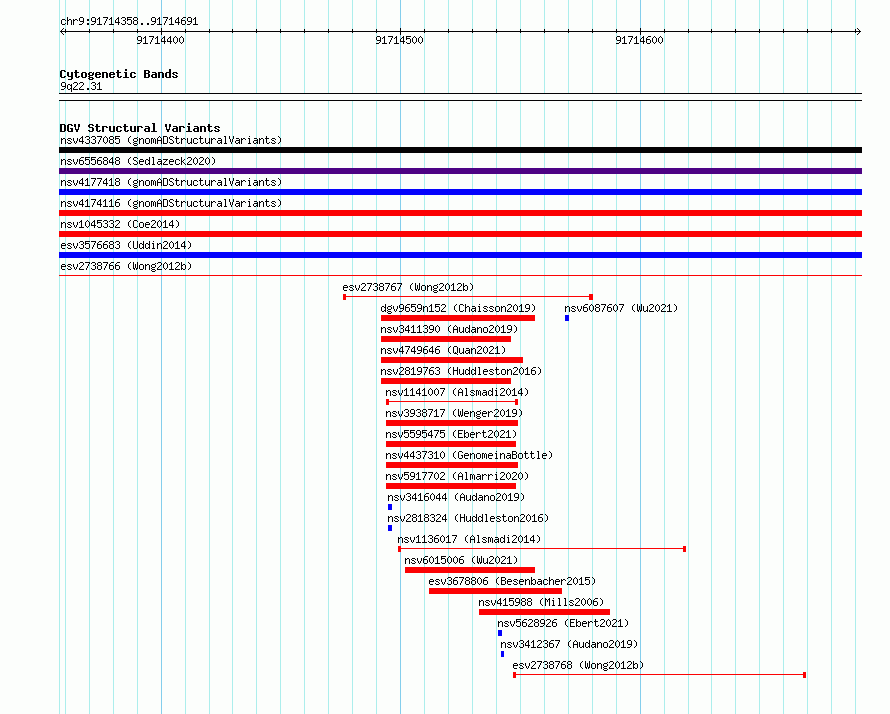Viewport: 890px width, 714px height.
Task: Select the red nsv6015006 Wu2021 bar
Action: pos(470,570)
